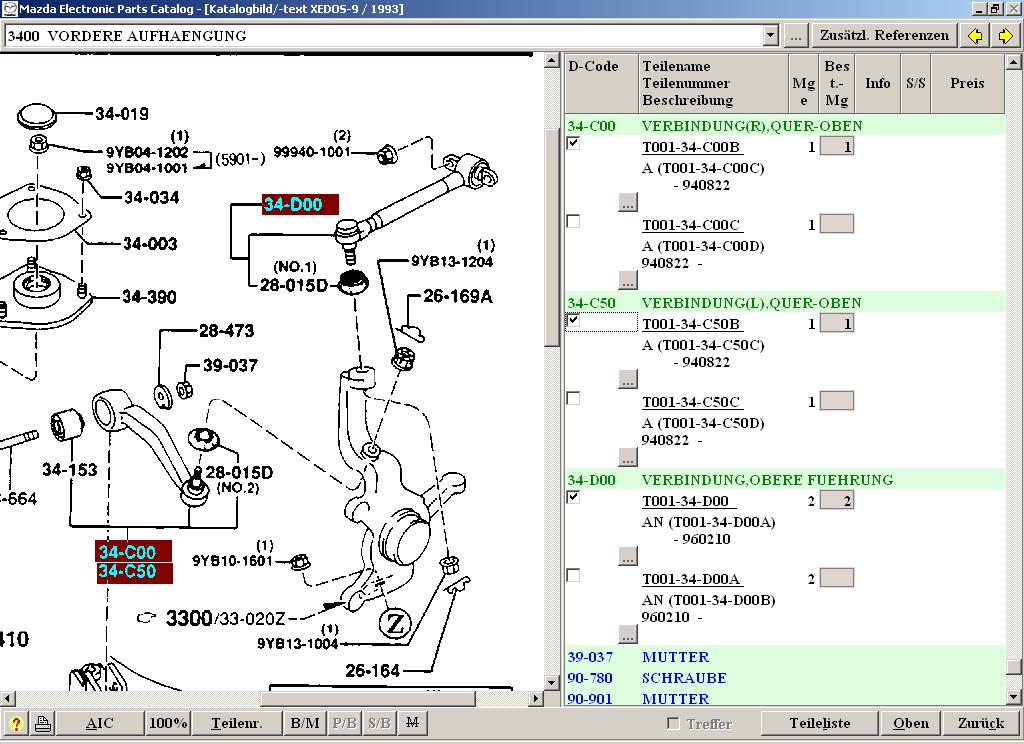The image size is (1024, 744).
Task: Click the Zusätzl. Referenzen button
Action: [884, 36]
